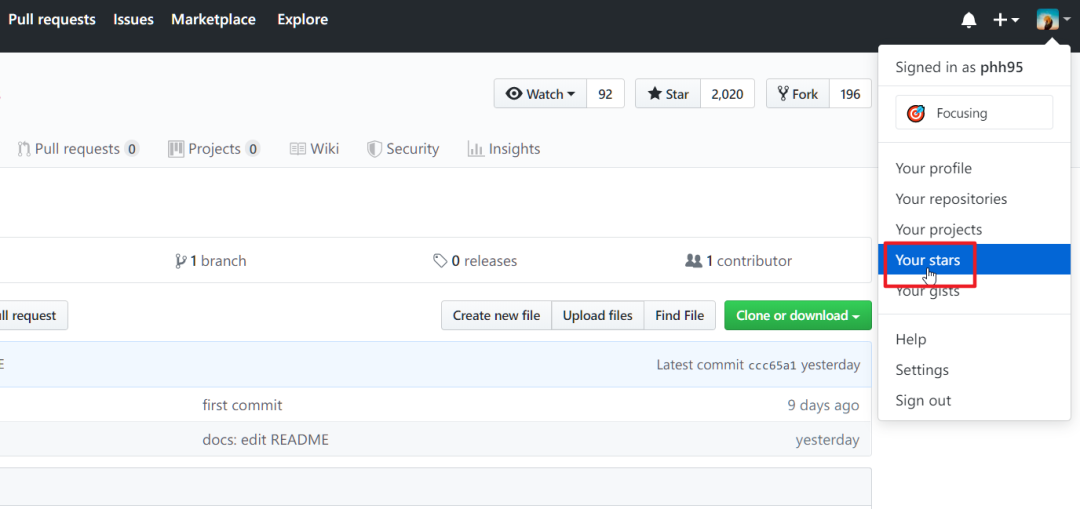Fork the repository
1080x509 pixels.
coord(798,94)
